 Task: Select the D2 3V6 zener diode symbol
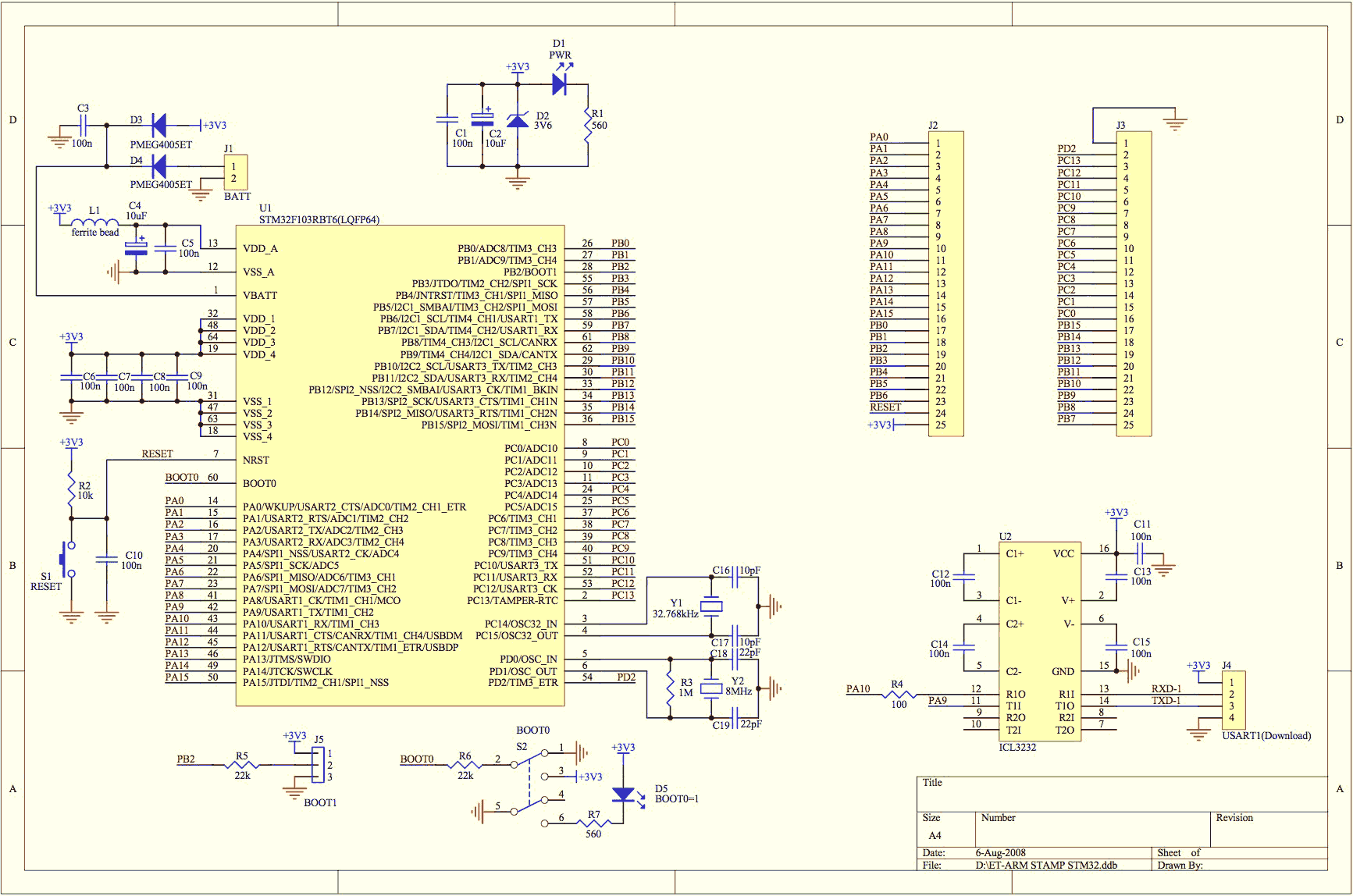pyautogui.click(x=518, y=121)
